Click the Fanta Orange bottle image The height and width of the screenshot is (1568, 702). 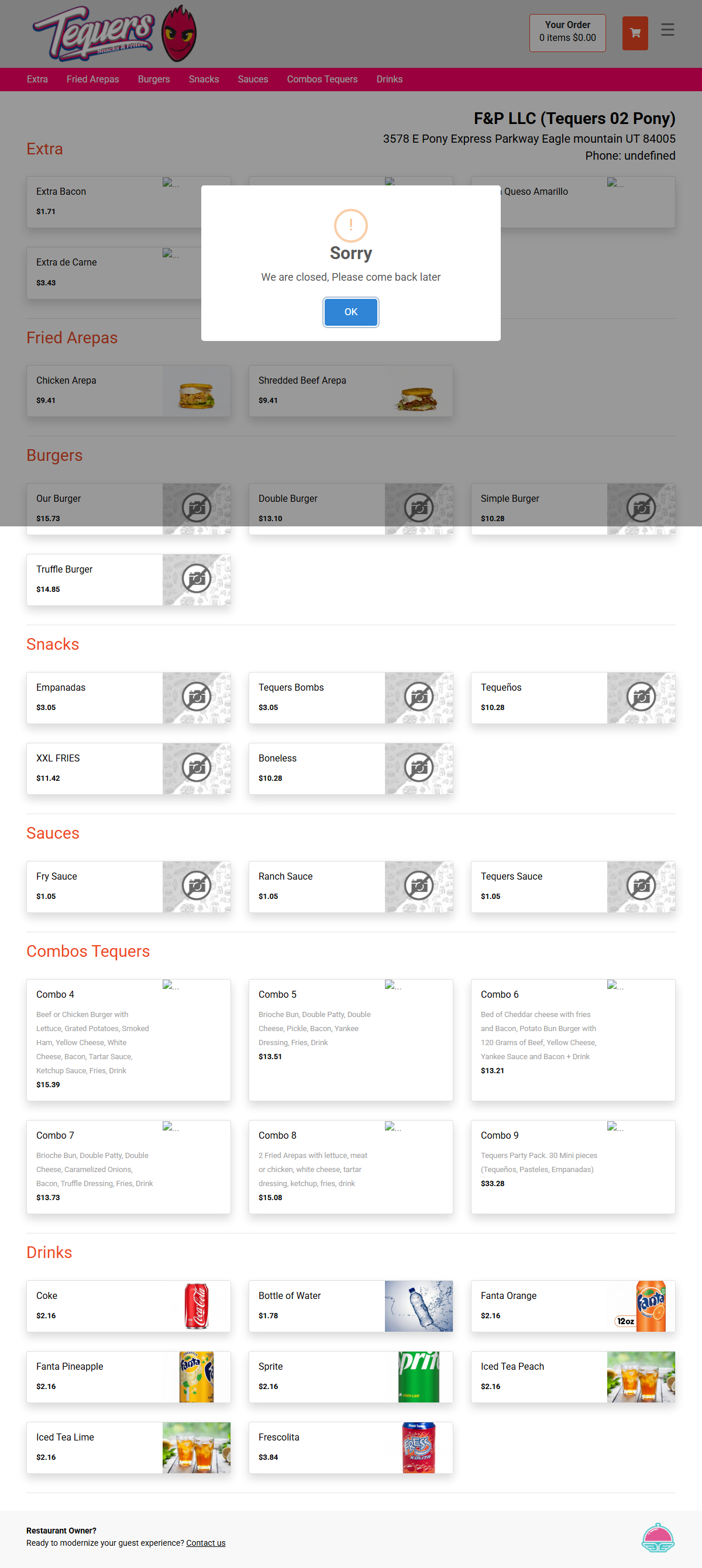pyautogui.click(x=641, y=1306)
